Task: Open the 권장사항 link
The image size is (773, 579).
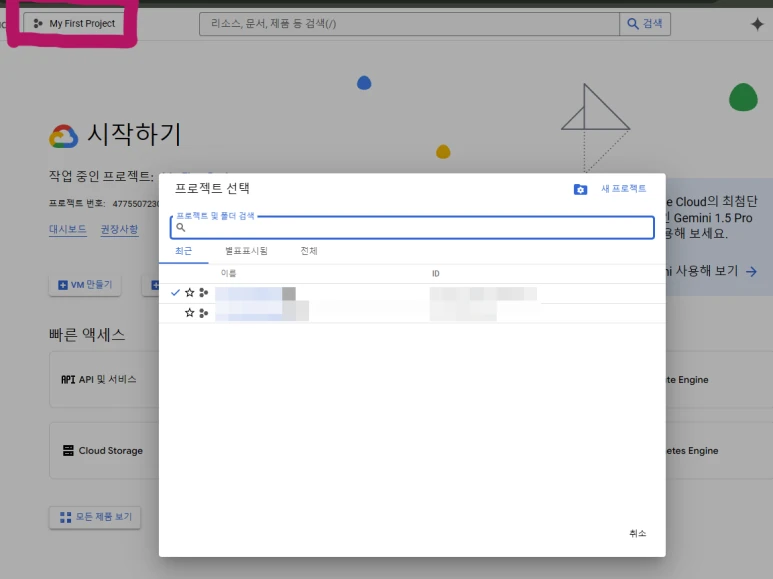Action: [119, 229]
